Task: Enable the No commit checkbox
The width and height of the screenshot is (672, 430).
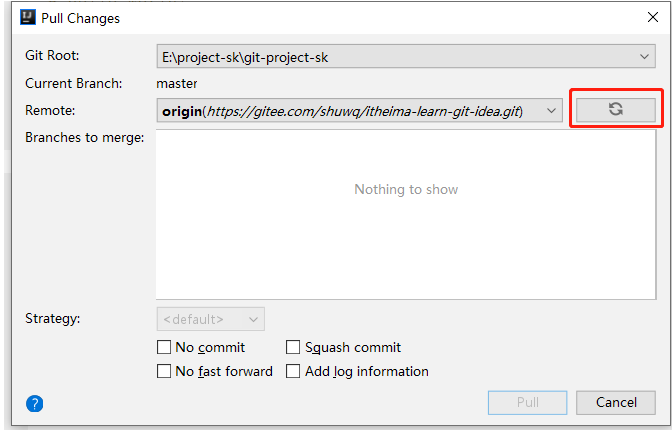Action: [164, 347]
